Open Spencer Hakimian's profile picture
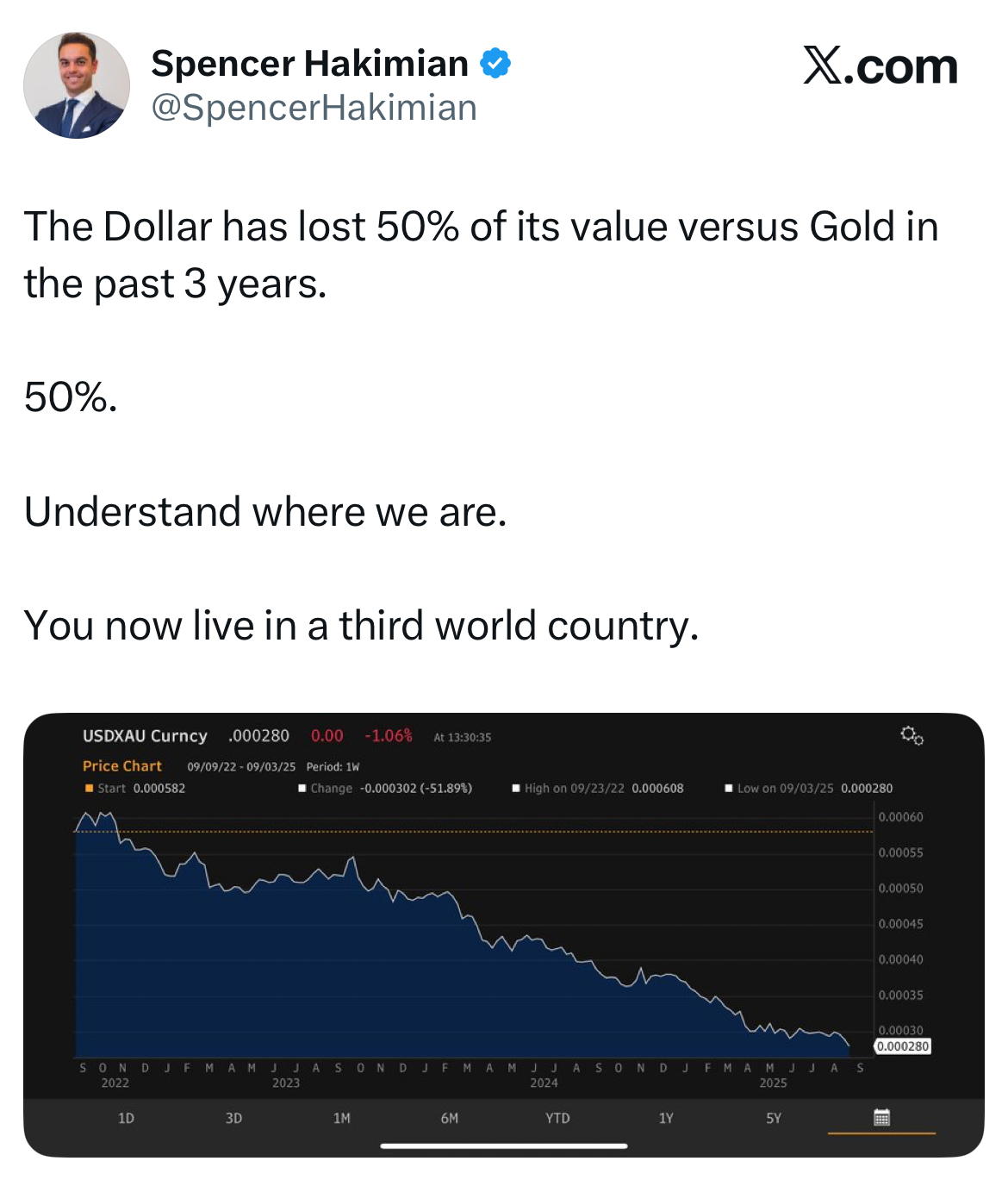 [x=77, y=86]
